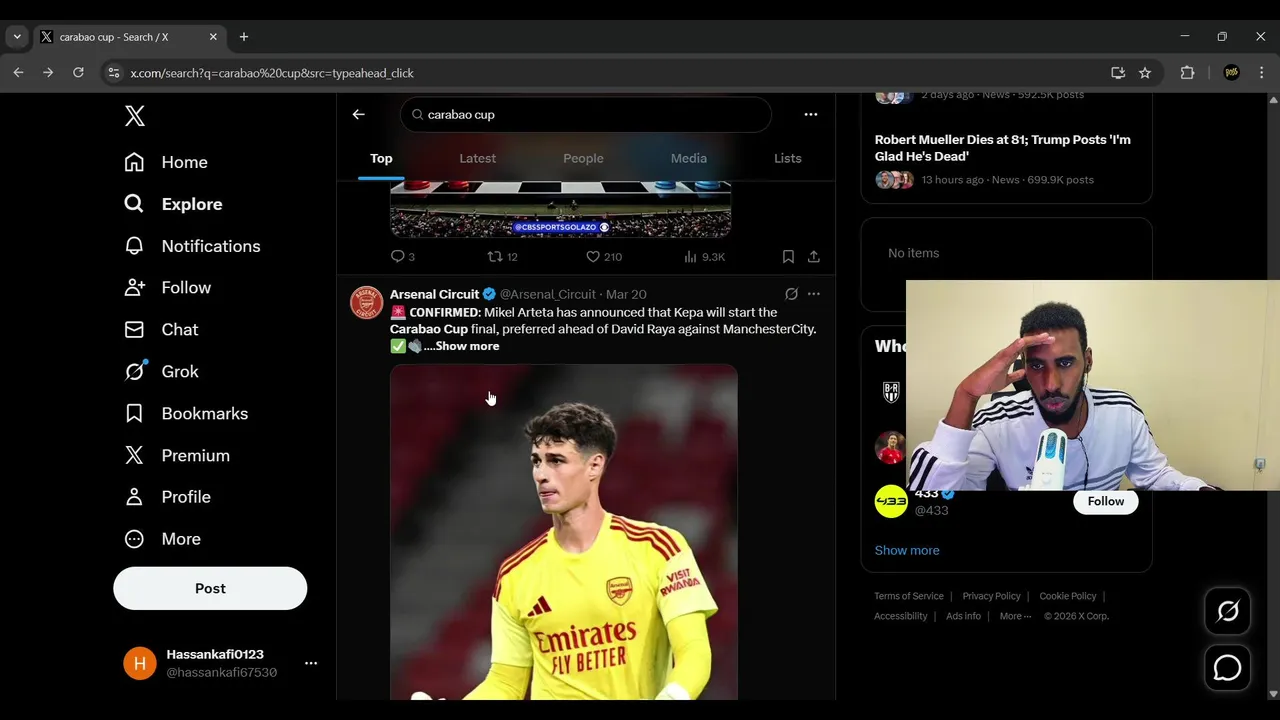
Task: Switch to the Media tab
Action: [x=689, y=158]
